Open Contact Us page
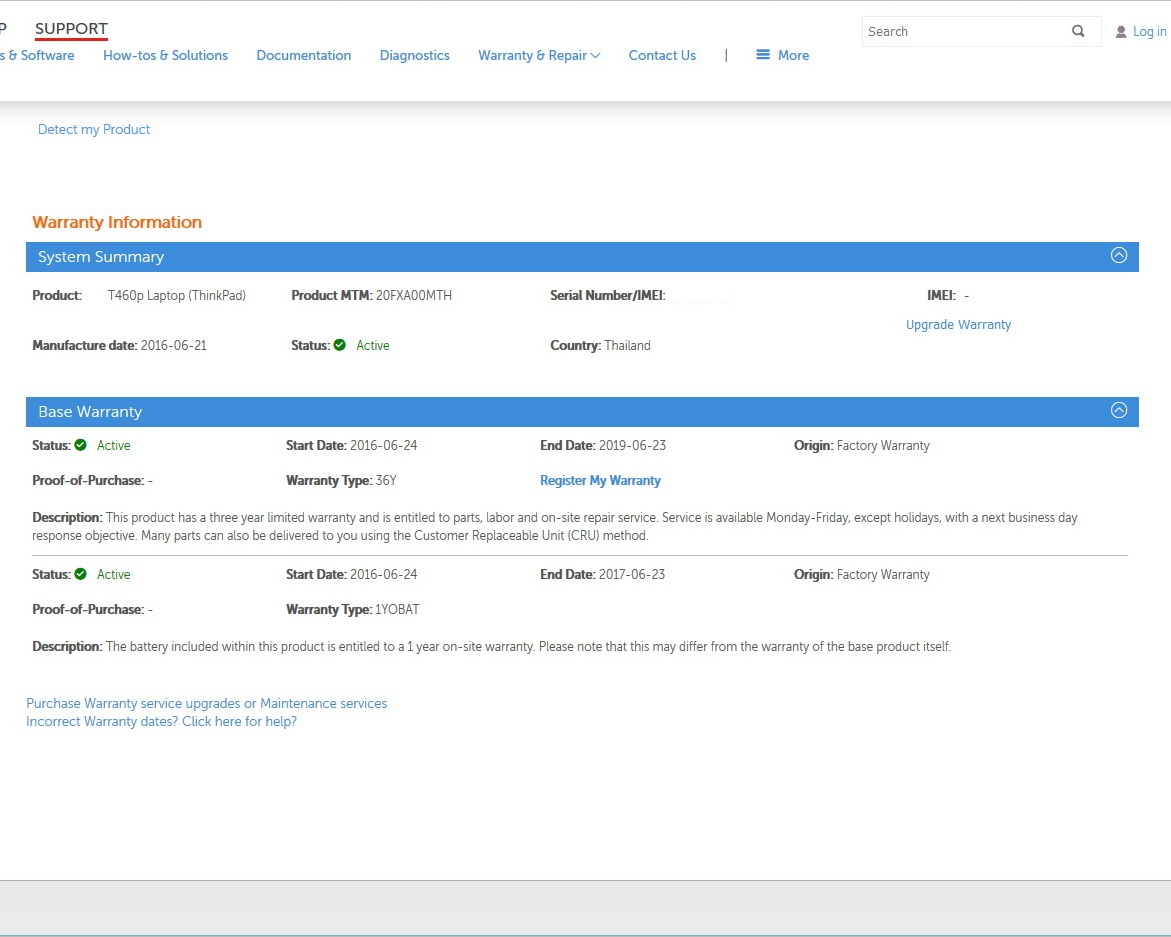1171x937 pixels. [662, 55]
